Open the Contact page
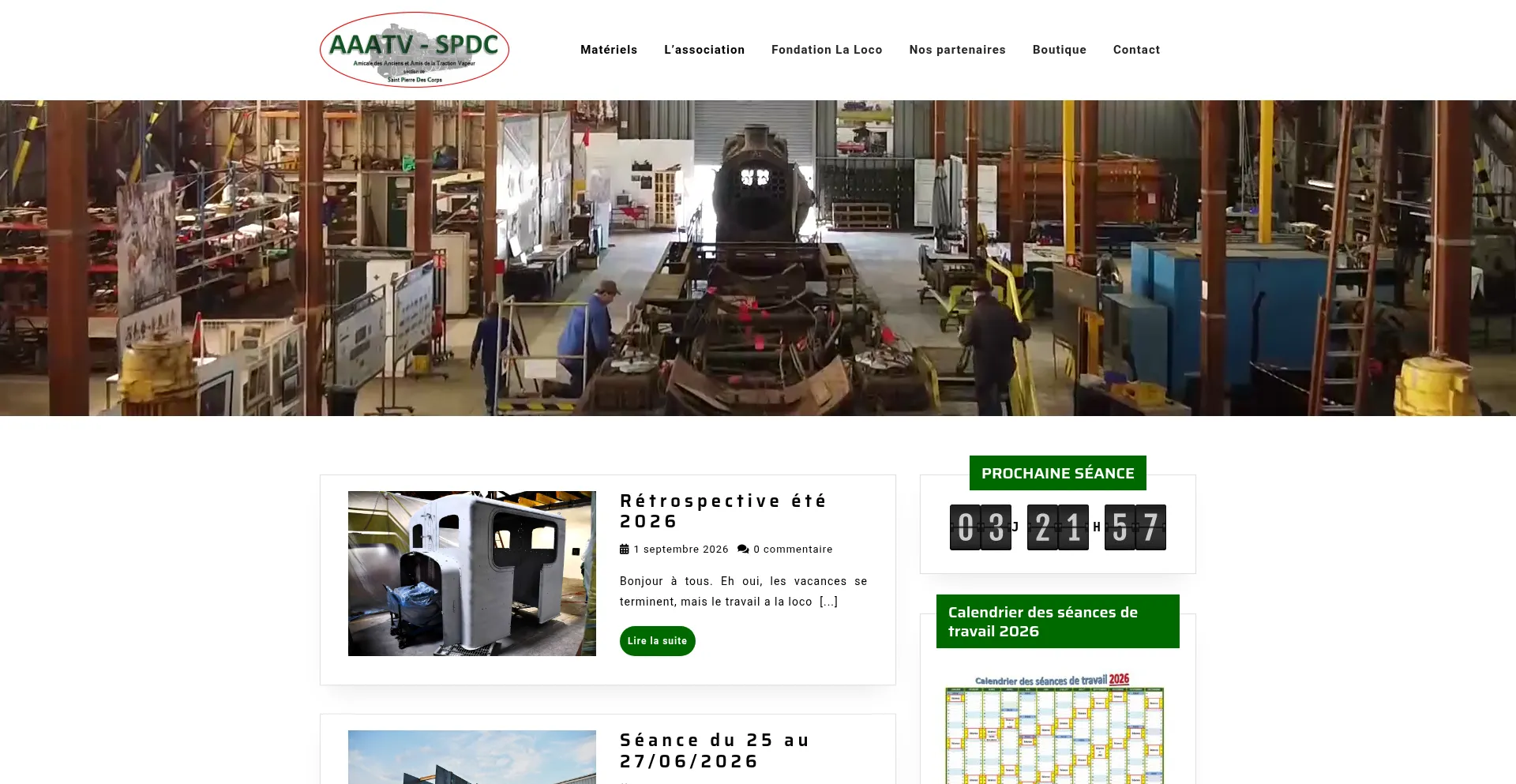Screen dimensions: 1516x784 1137,50
